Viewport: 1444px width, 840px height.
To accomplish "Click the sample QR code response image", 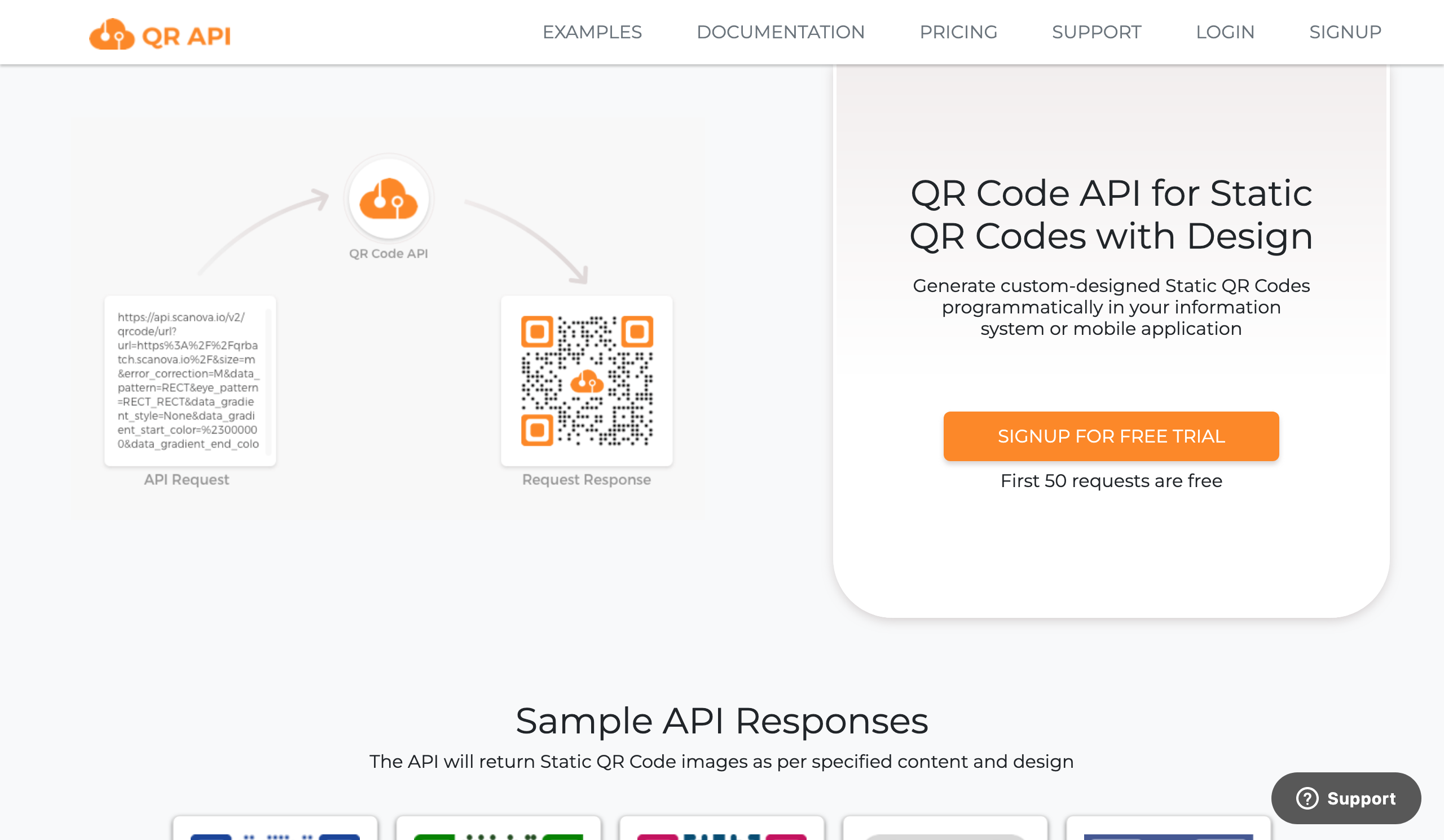I will pyautogui.click(x=587, y=381).
